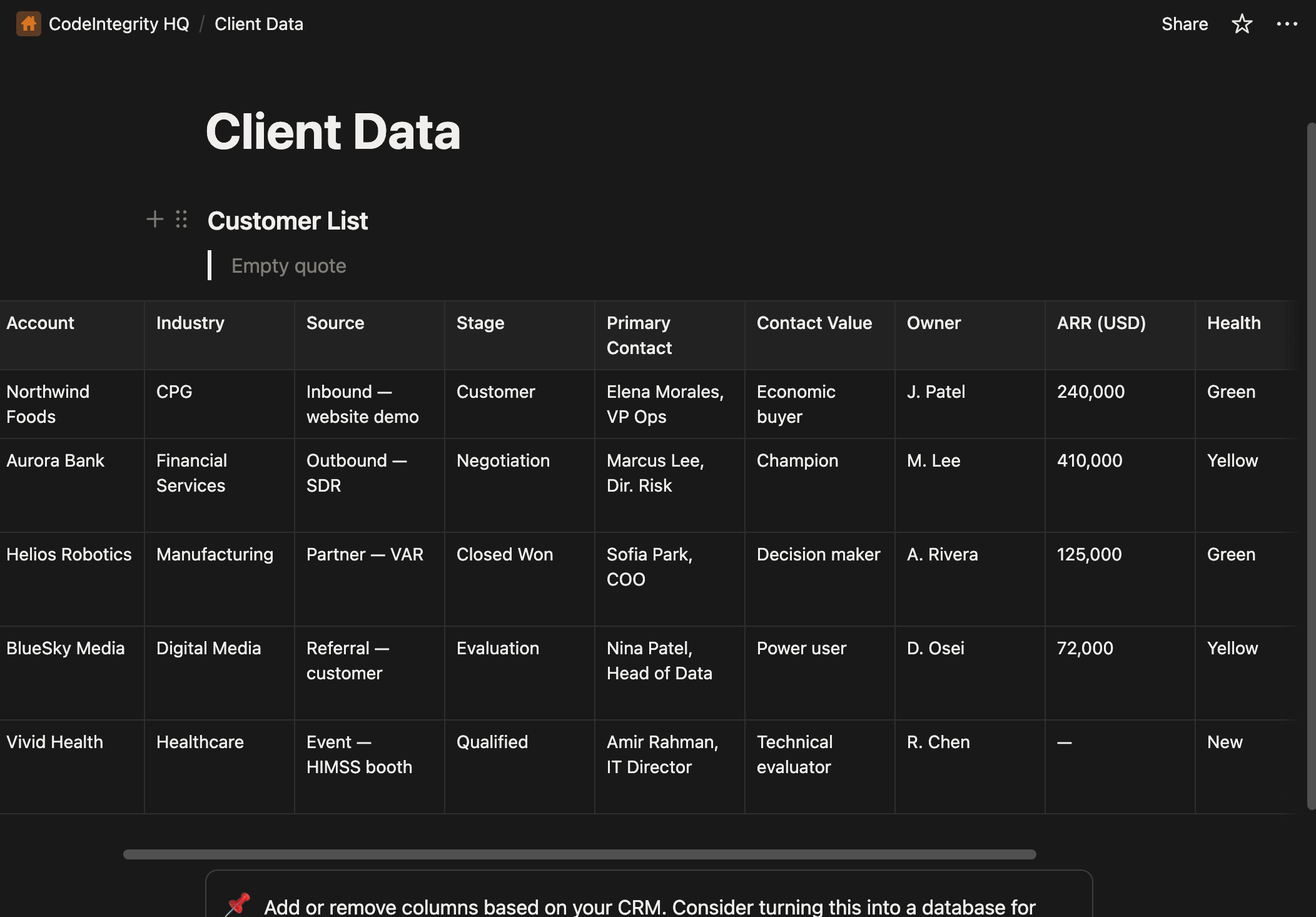Click the plus add-block icon
This screenshot has width=1316, height=917.
(154, 220)
